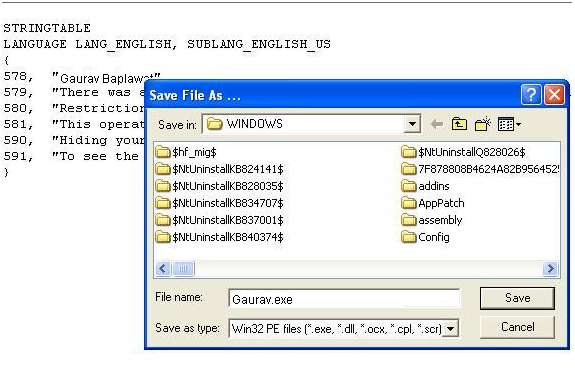This screenshot has width=575, height=381.
Task: Select folder $NtUninstallKB824141$
Action: (x=219, y=169)
